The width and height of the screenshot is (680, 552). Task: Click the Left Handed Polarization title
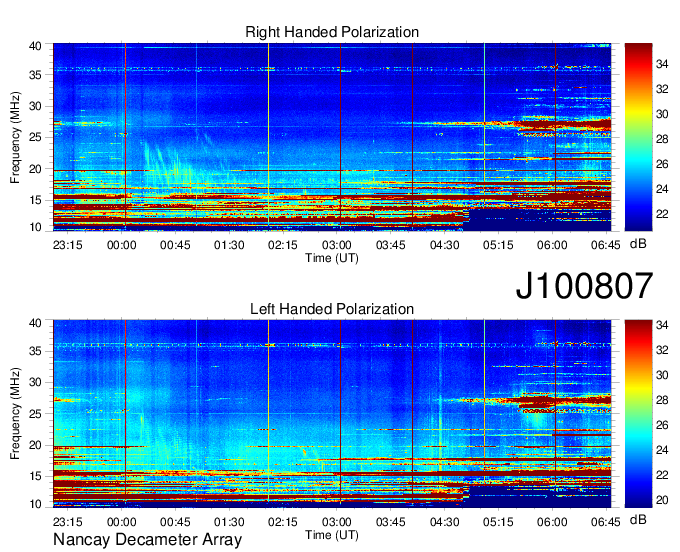pos(332,309)
